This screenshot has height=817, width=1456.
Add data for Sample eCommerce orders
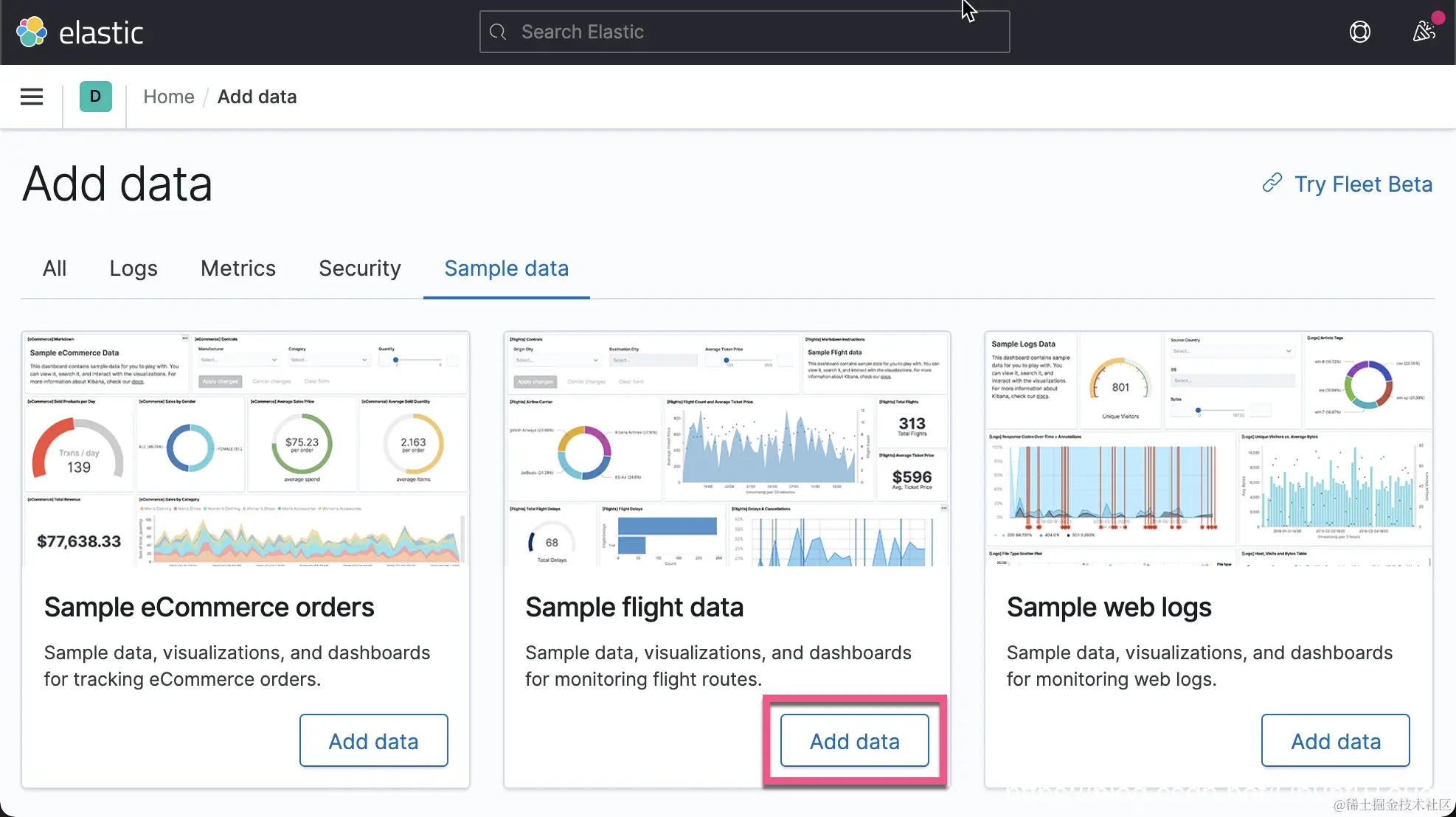pyautogui.click(x=373, y=741)
